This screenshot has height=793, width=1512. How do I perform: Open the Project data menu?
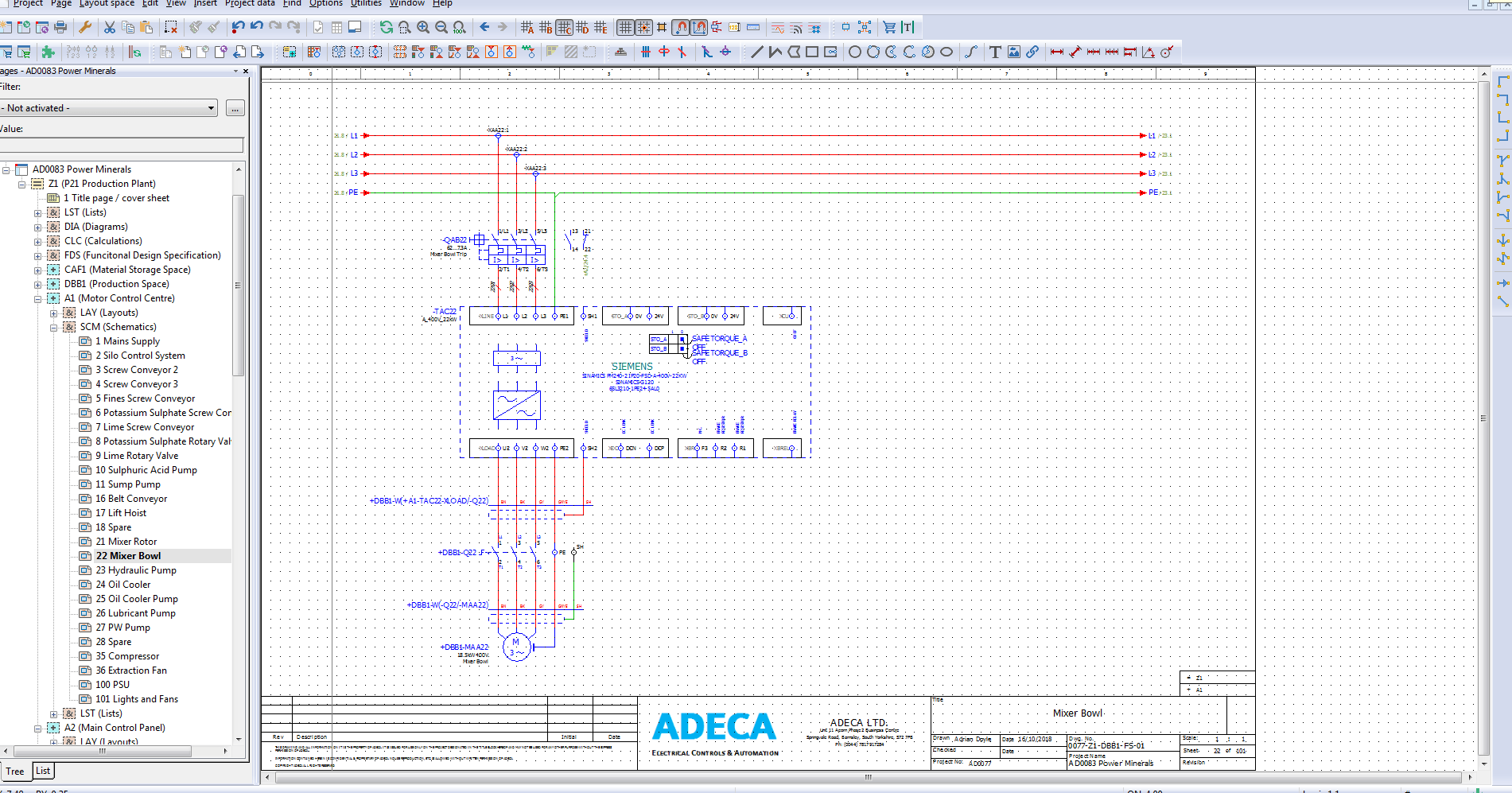coord(250,4)
